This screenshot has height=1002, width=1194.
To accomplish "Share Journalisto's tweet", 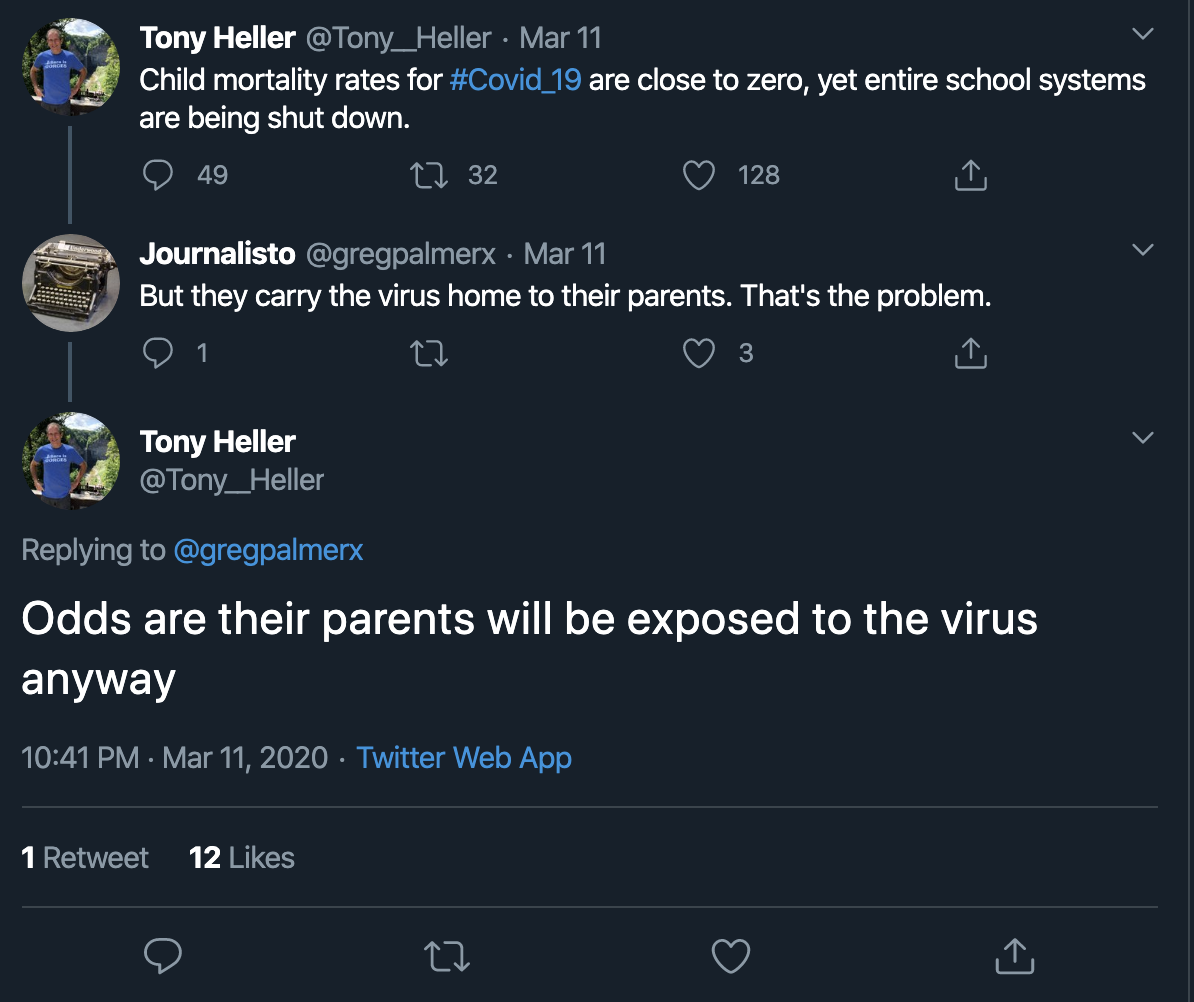I will pos(970,353).
